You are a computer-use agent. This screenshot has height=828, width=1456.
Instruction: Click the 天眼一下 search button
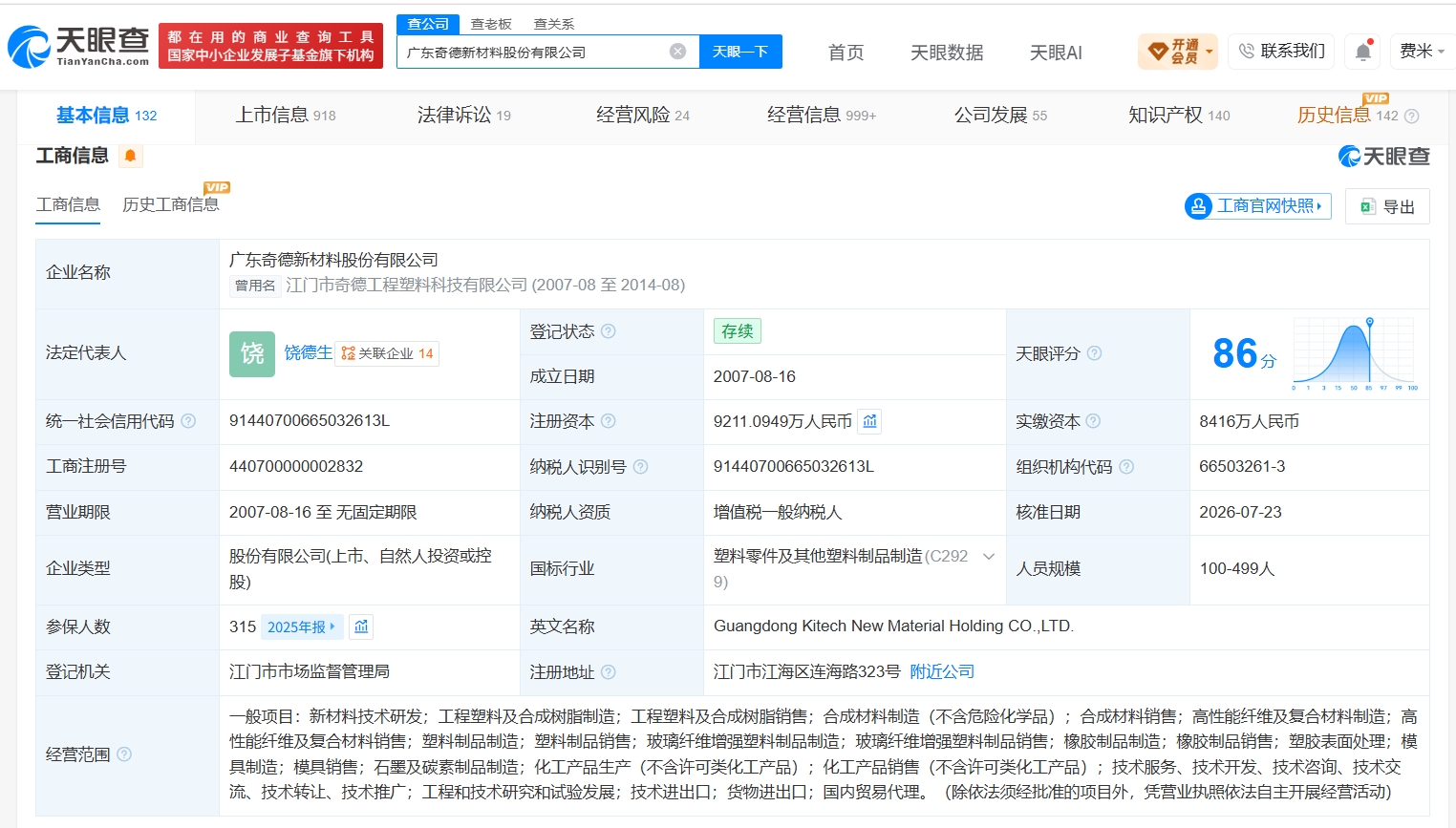click(x=740, y=52)
